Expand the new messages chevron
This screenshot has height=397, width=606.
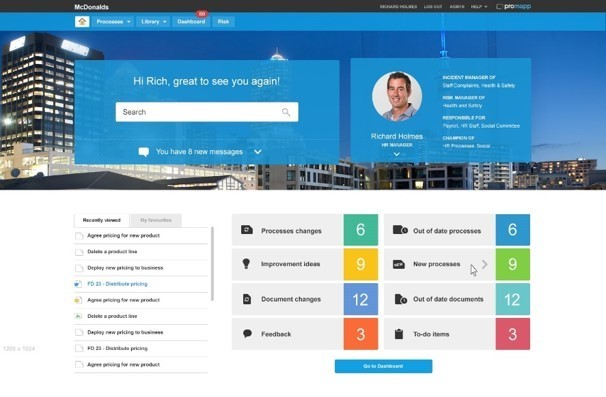(258, 152)
